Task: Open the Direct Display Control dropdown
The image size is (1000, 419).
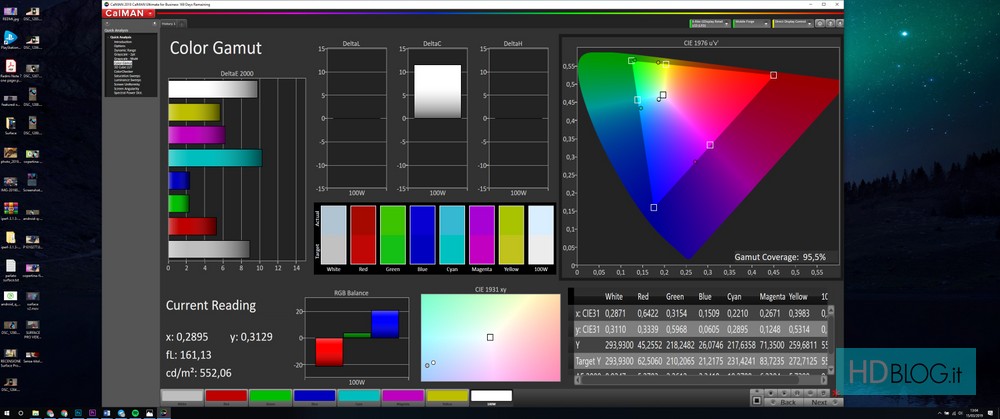Action: (x=792, y=23)
